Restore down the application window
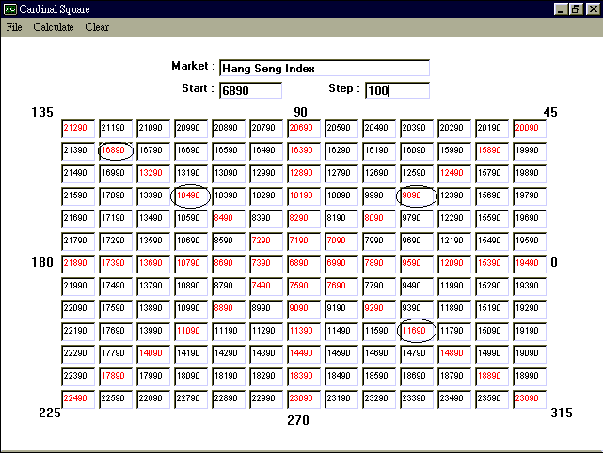The image size is (603, 453). click(x=574, y=8)
